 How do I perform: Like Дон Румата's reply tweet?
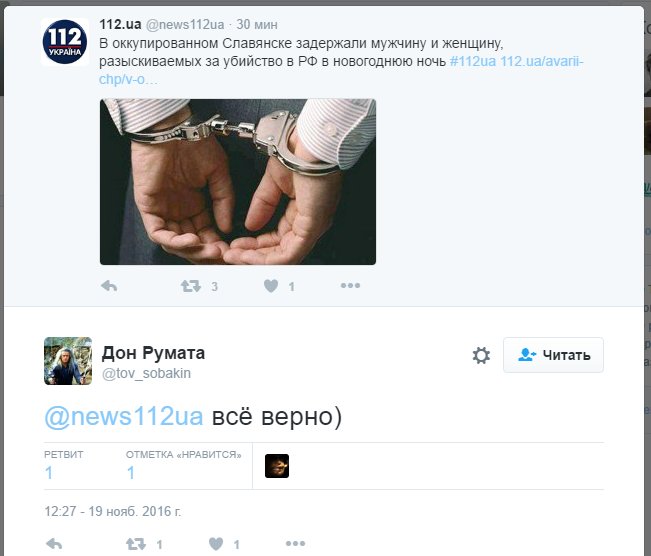(x=216, y=544)
